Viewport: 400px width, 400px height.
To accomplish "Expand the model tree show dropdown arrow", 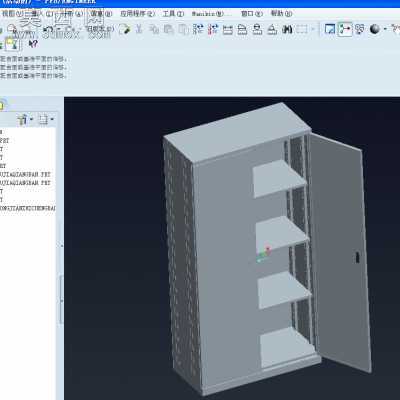I will click(52, 119).
